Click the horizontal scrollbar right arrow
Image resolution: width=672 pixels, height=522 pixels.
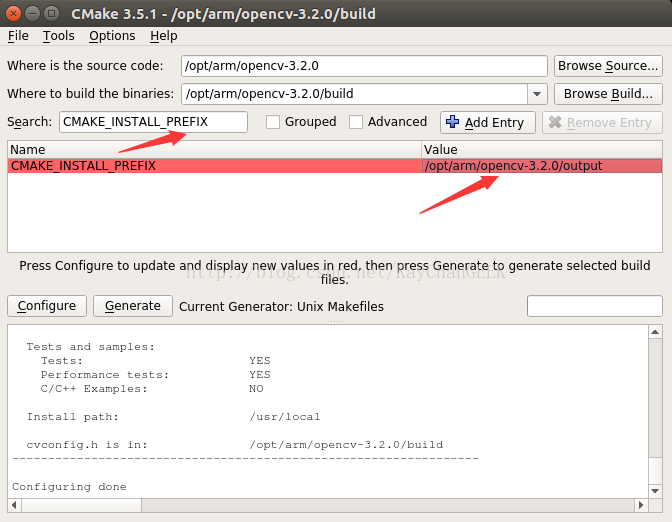(x=641, y=505)
